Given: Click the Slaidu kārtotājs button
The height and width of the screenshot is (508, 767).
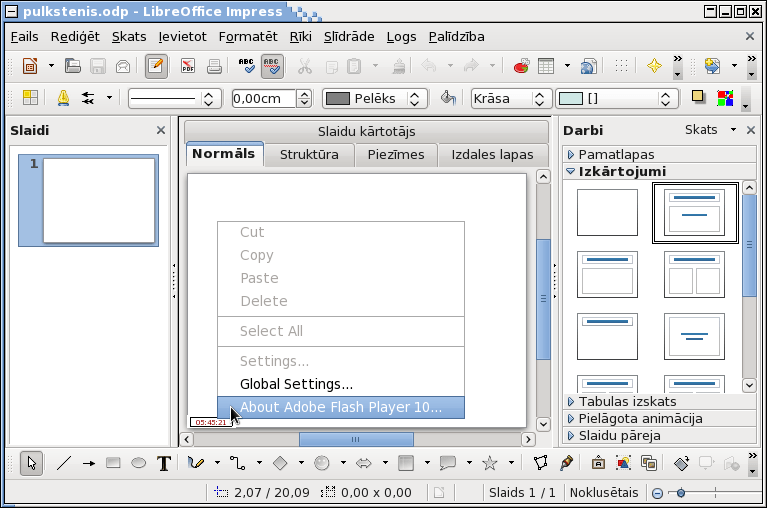Looking at the screenshot, I should click(x=366, y=132).
